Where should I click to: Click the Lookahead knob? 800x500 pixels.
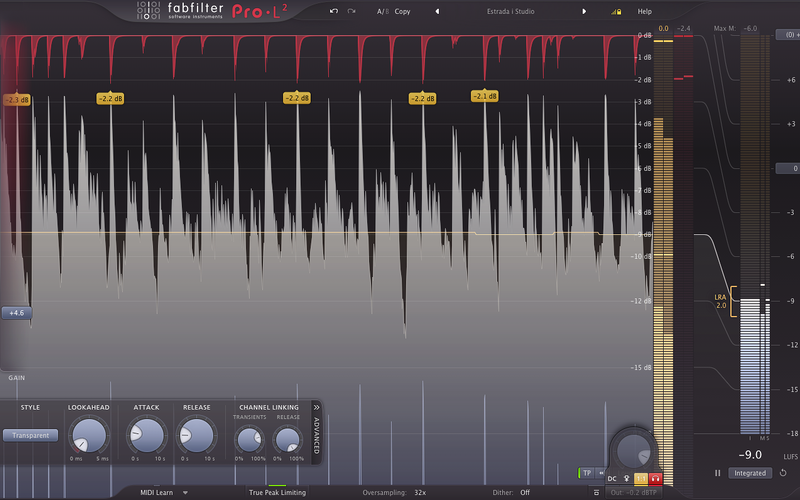pos(89,435)
